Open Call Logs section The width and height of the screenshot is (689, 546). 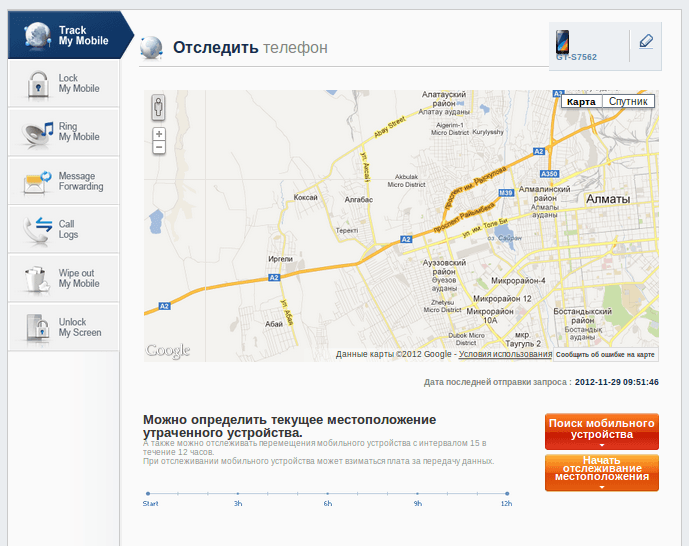(x=63, y=229)
